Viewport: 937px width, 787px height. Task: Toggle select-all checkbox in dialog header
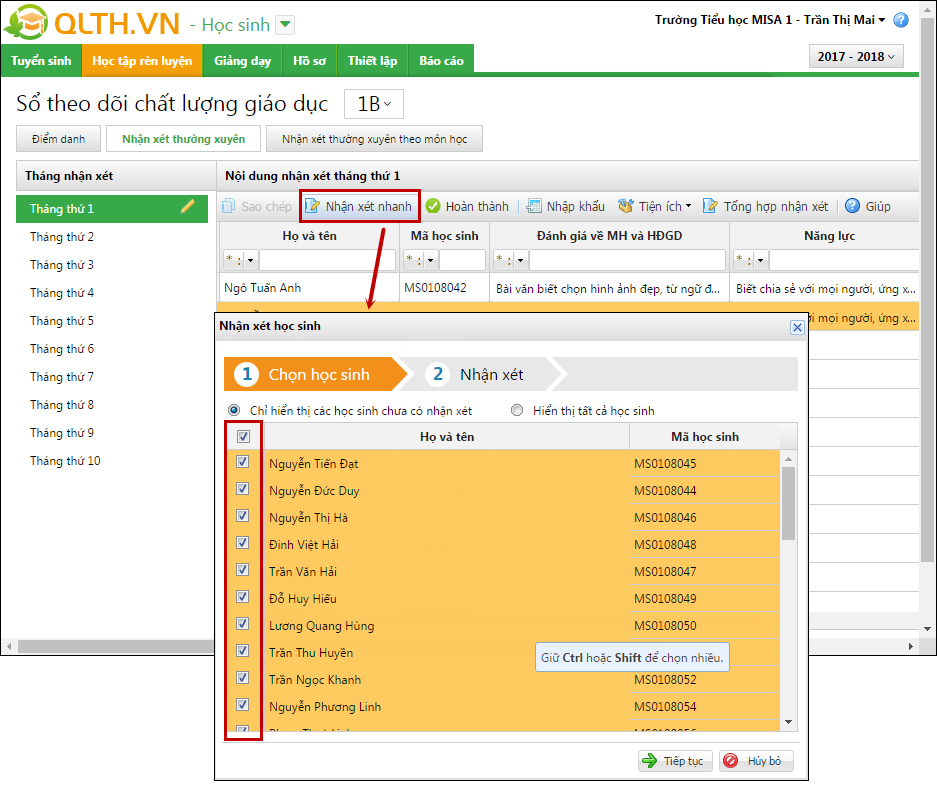tap(243, 437)
